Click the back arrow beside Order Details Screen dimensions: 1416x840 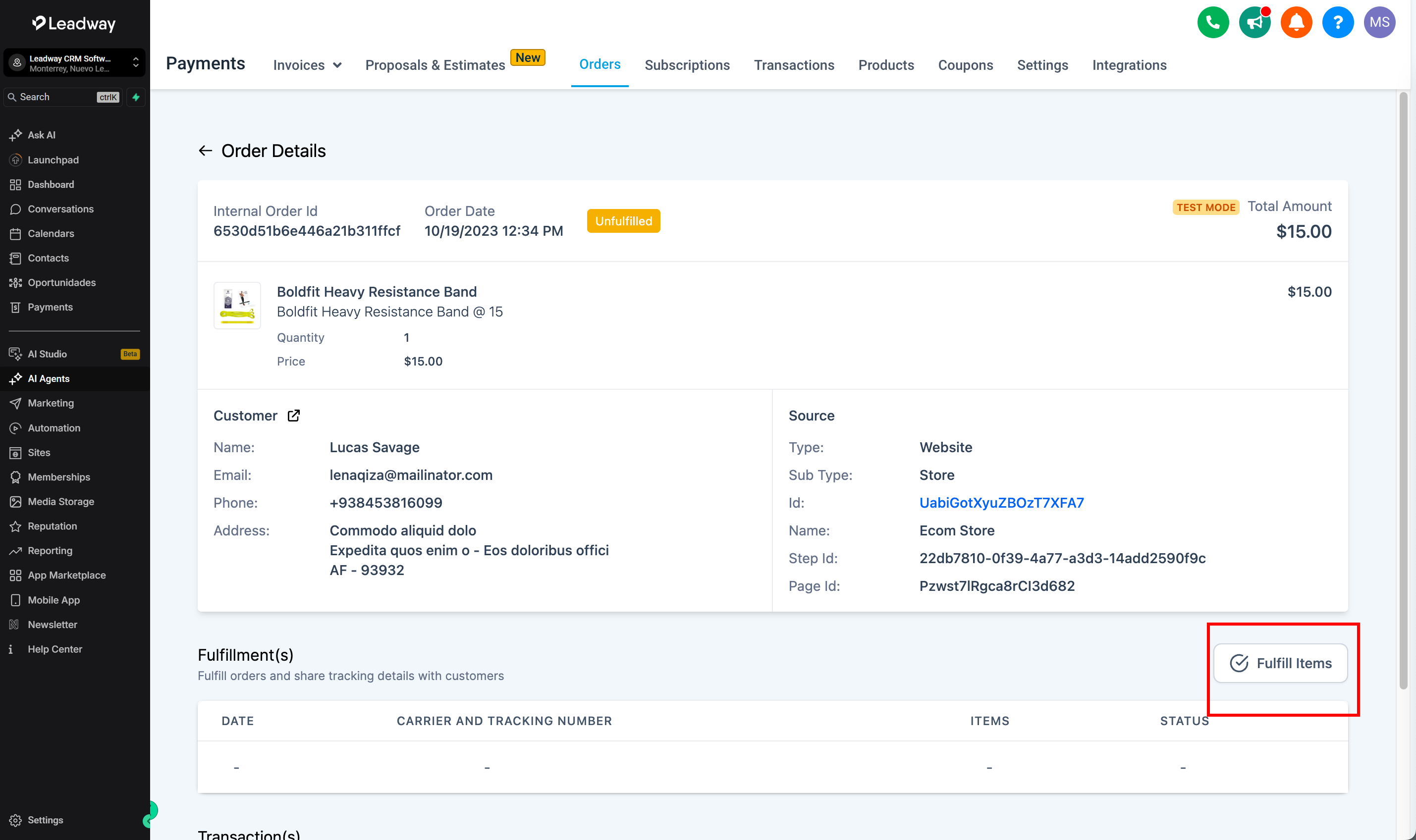pos(205,151)
